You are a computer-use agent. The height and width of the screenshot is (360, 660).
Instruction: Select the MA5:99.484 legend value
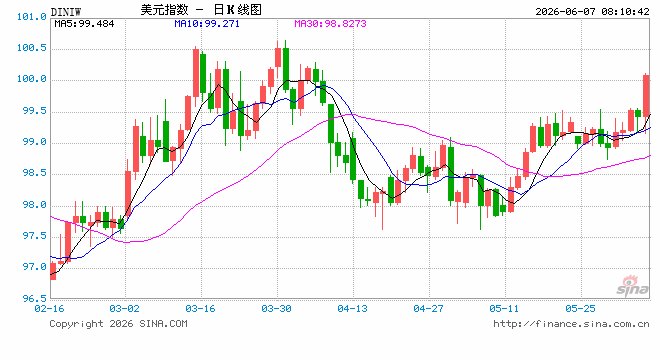(84, 24)
